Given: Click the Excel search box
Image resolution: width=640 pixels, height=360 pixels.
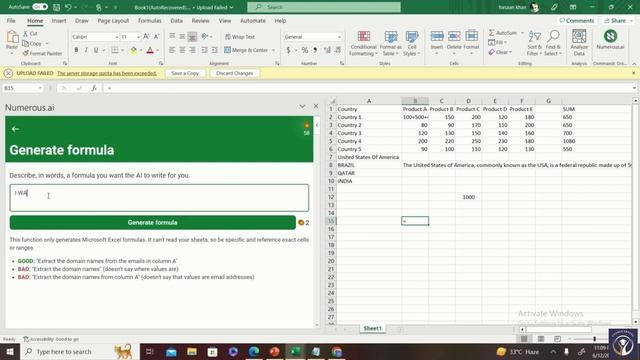Looking at the screenshot, I should point(324,7).
